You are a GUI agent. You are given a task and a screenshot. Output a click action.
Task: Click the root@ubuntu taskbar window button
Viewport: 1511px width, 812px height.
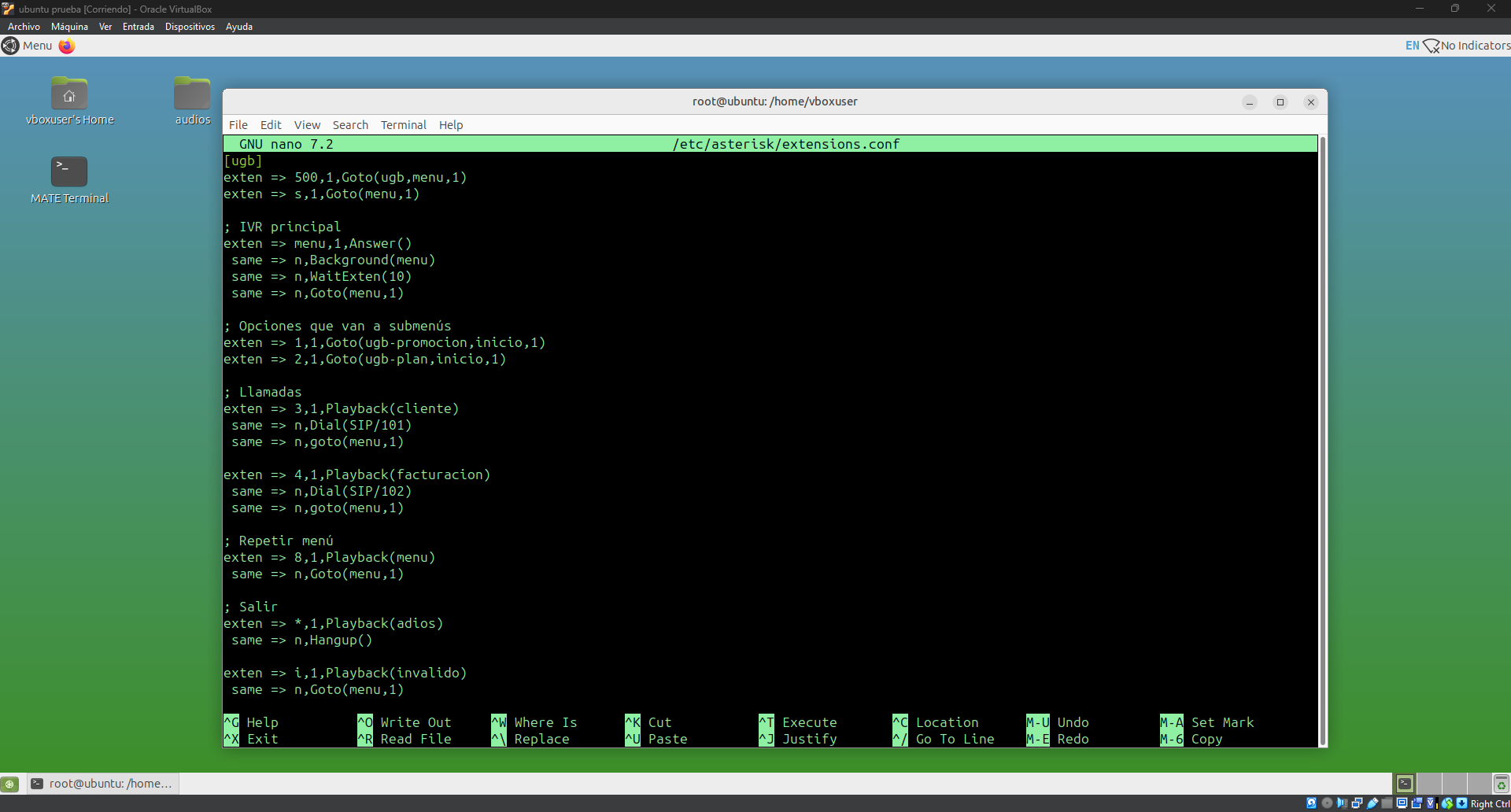click(103, 784)
